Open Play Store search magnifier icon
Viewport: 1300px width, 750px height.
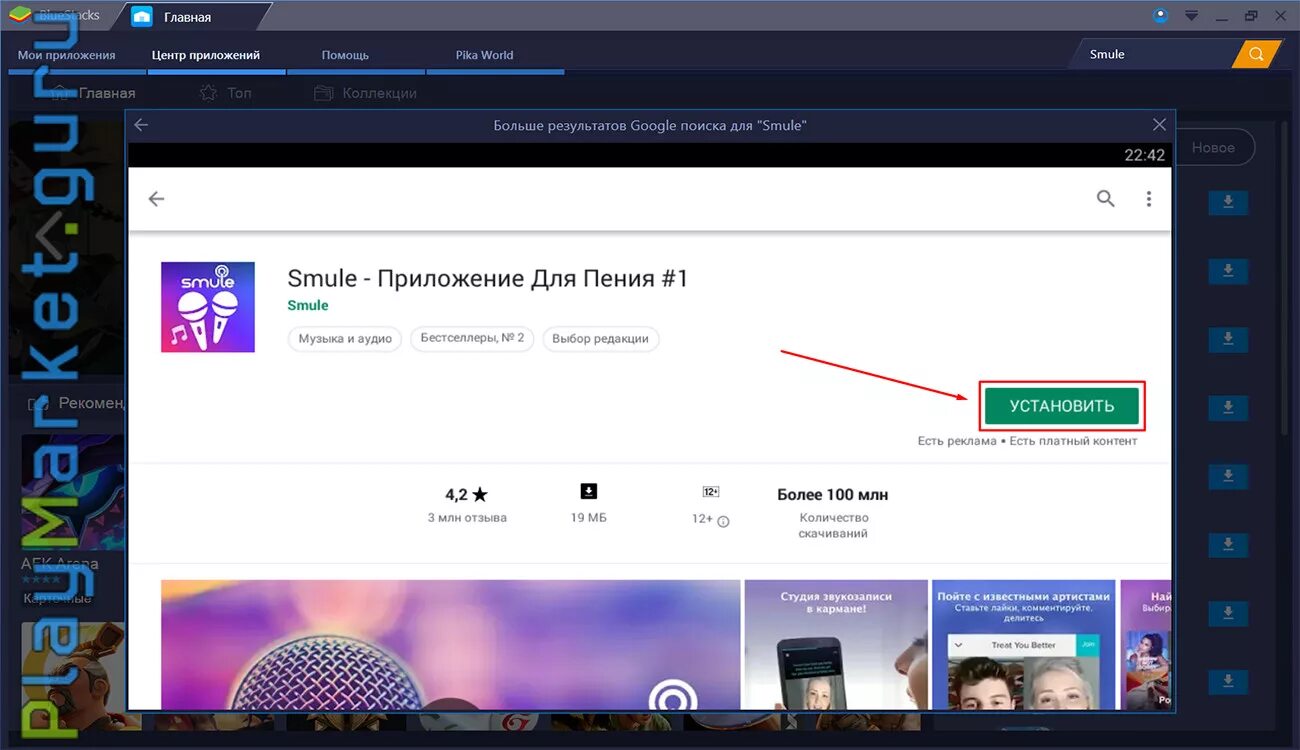[1105, 198]
